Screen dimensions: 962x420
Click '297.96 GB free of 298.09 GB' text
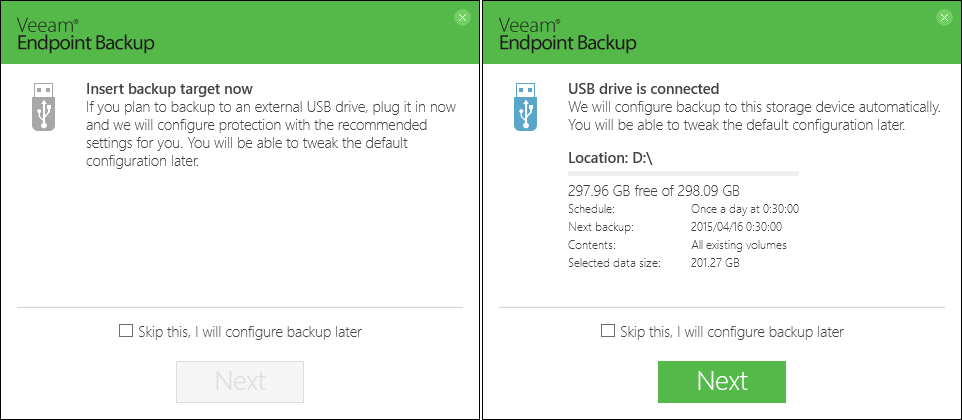(x=654, y=190)
